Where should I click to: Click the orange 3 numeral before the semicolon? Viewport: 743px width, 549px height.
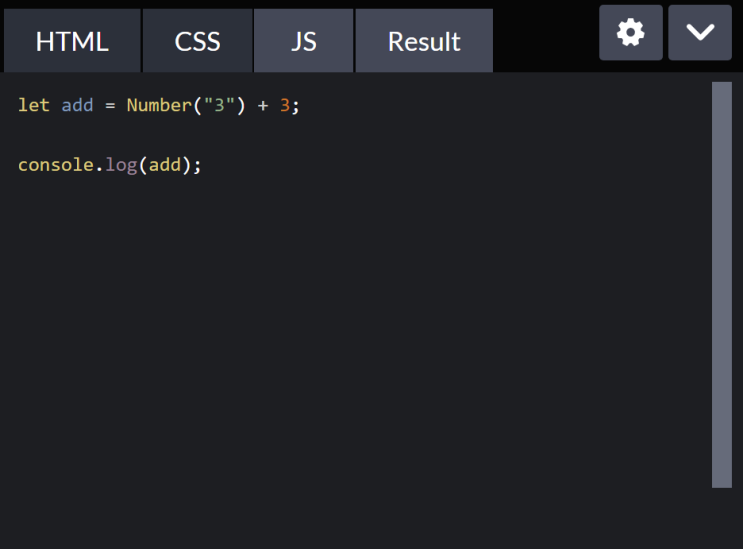tap(285, 105)
